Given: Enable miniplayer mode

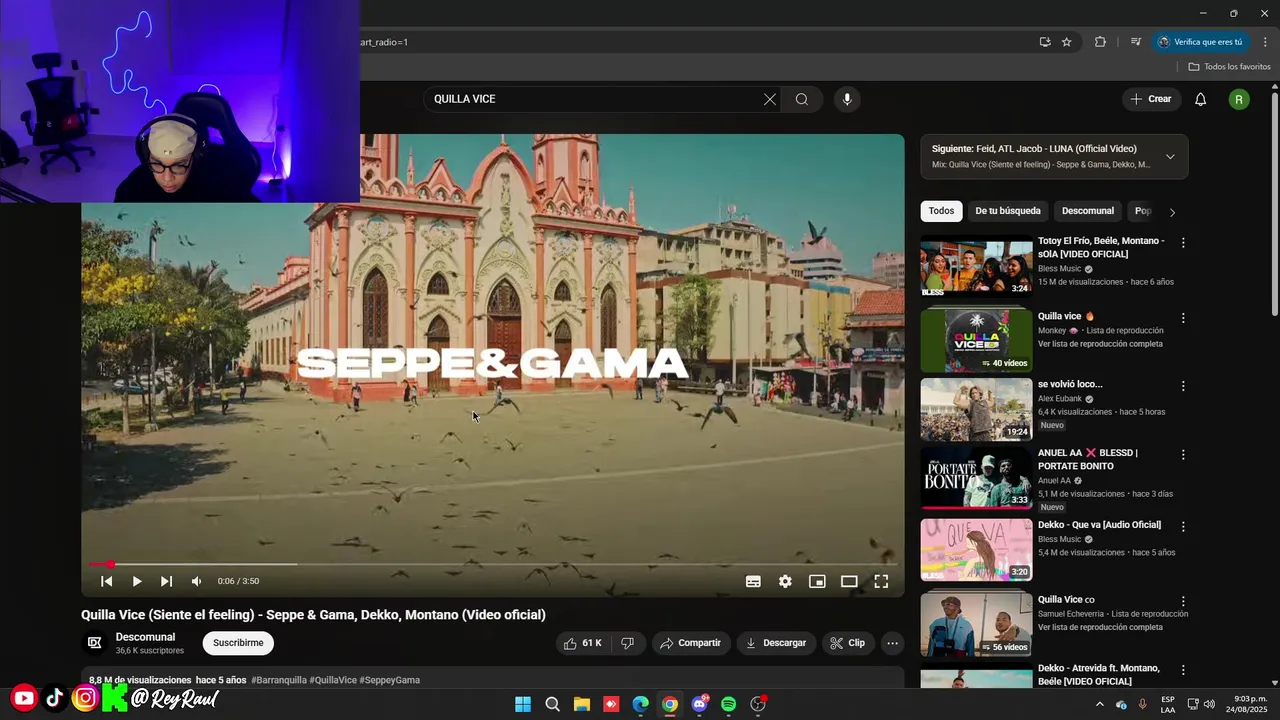Looking at the screenshot, I should pyautogui.click(x=817, y=581).
